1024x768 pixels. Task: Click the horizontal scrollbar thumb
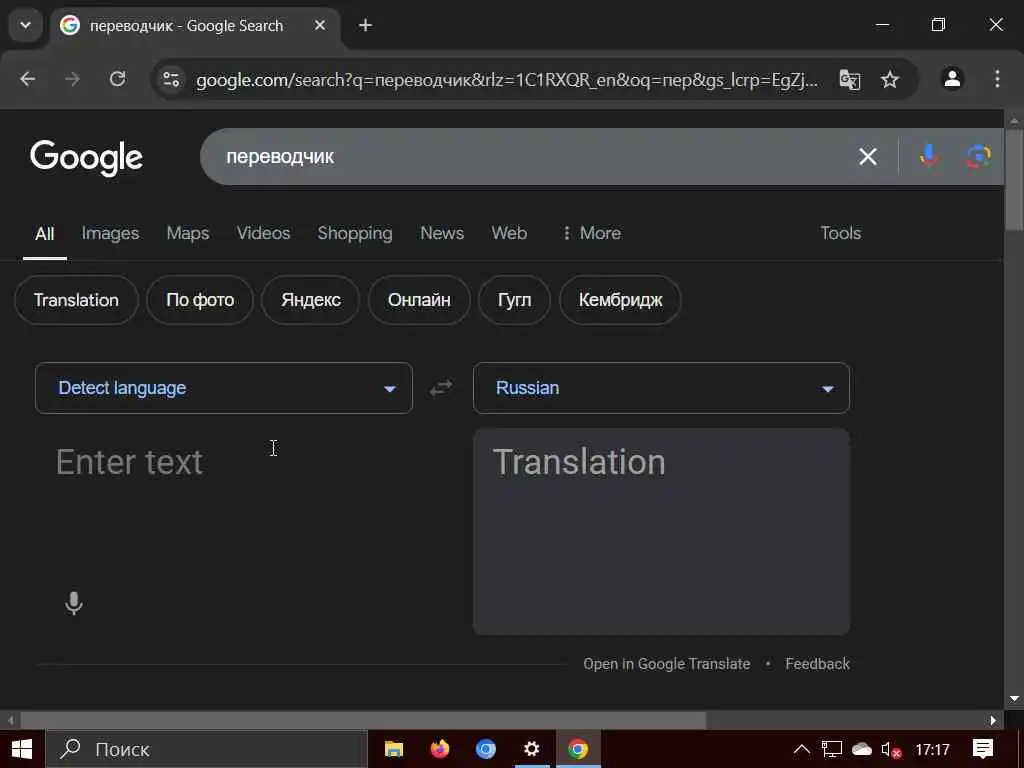tap(363, 720)
